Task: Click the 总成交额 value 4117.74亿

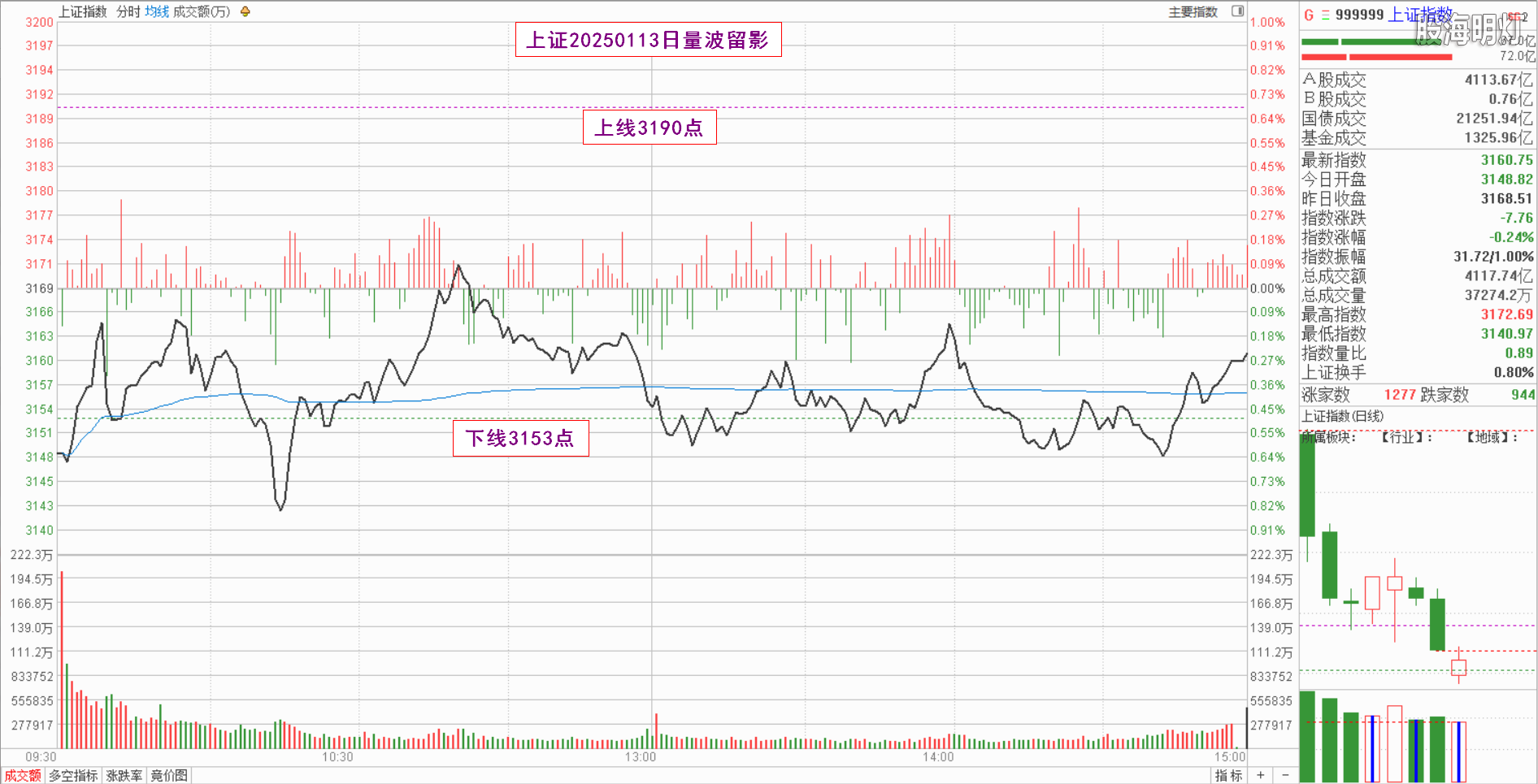Action: tap(1499, 276)
